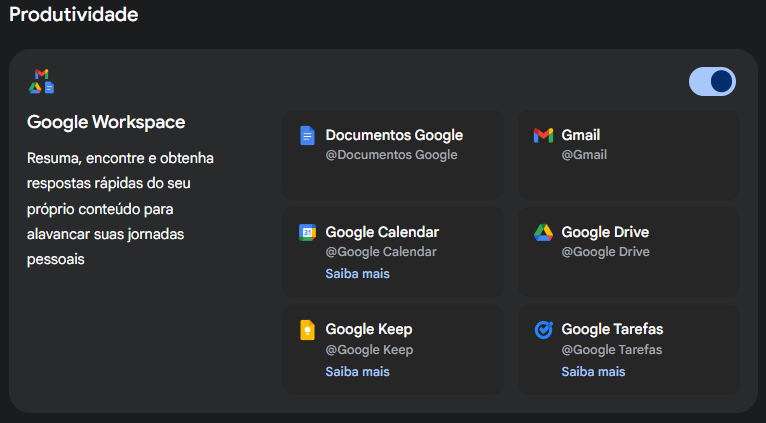
Task: Select the @Google Calendar handle text
Action: 379,252
